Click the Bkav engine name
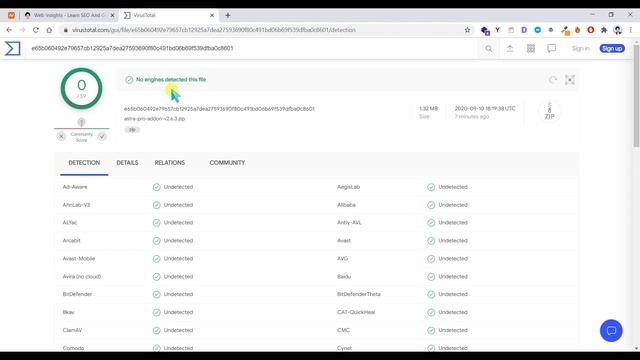Viewport: 640px width, 360px height. pyautogui.click(x=69, y=312)
